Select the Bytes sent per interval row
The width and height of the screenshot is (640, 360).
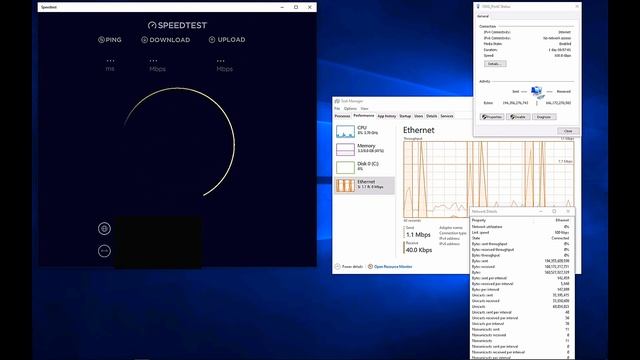point(520,278)
